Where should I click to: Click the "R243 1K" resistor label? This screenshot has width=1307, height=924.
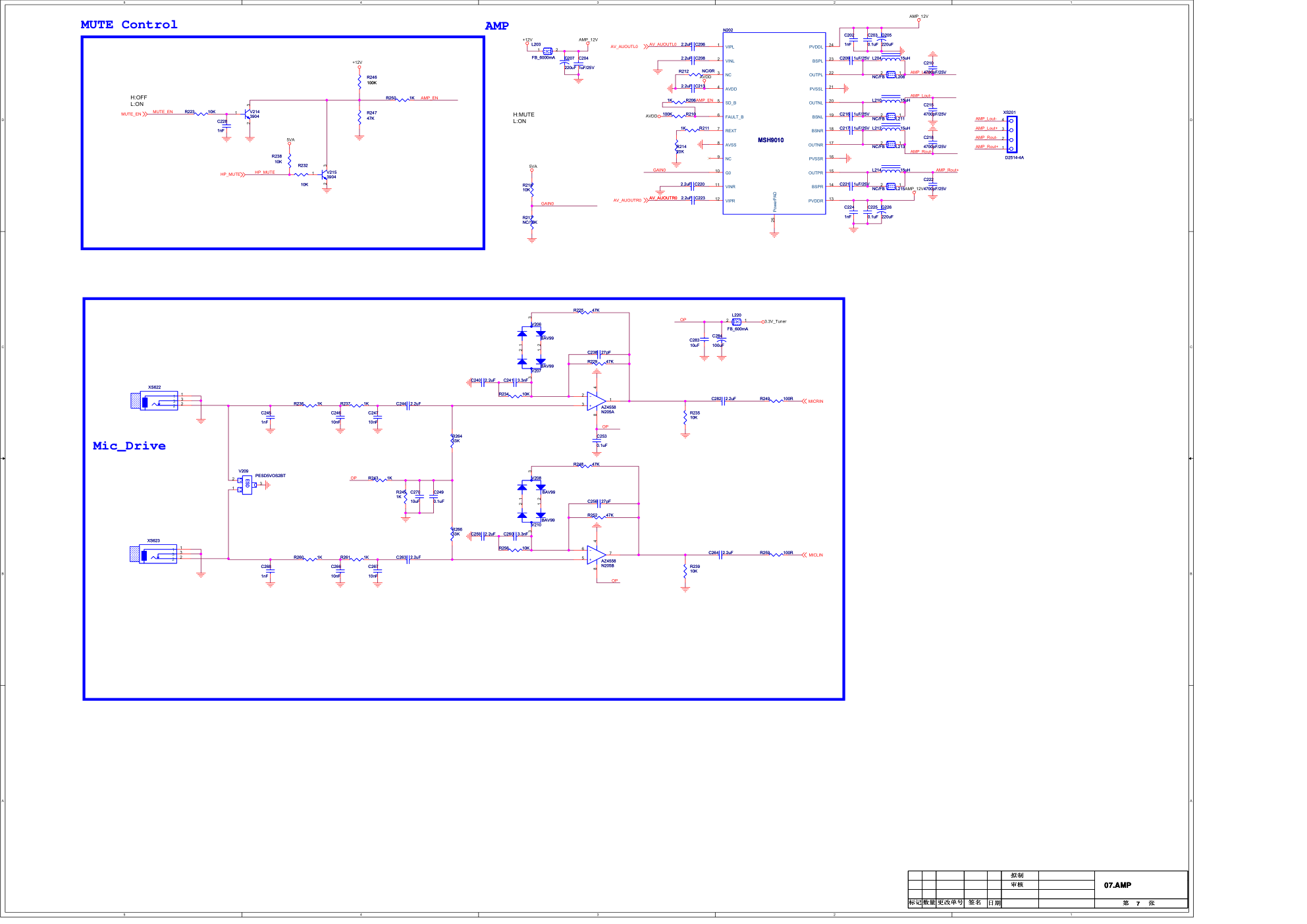[x=380, y=478]
